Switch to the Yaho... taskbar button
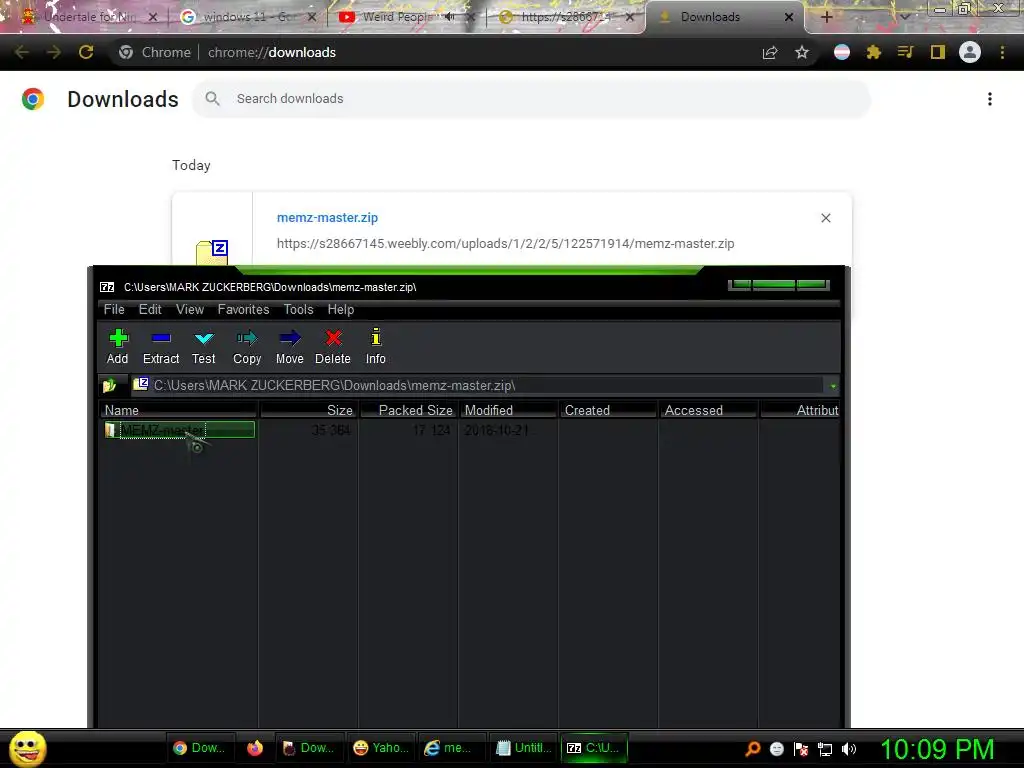Screen dimensions: 1024x768 [x=381, y=748]
